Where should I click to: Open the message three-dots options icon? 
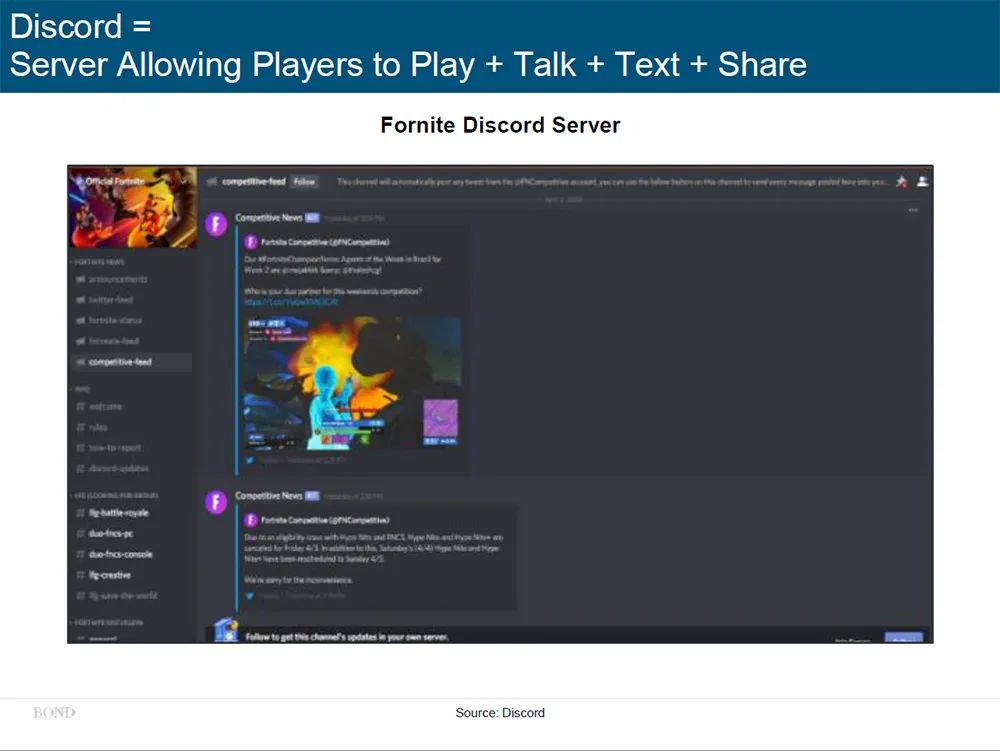913,210
